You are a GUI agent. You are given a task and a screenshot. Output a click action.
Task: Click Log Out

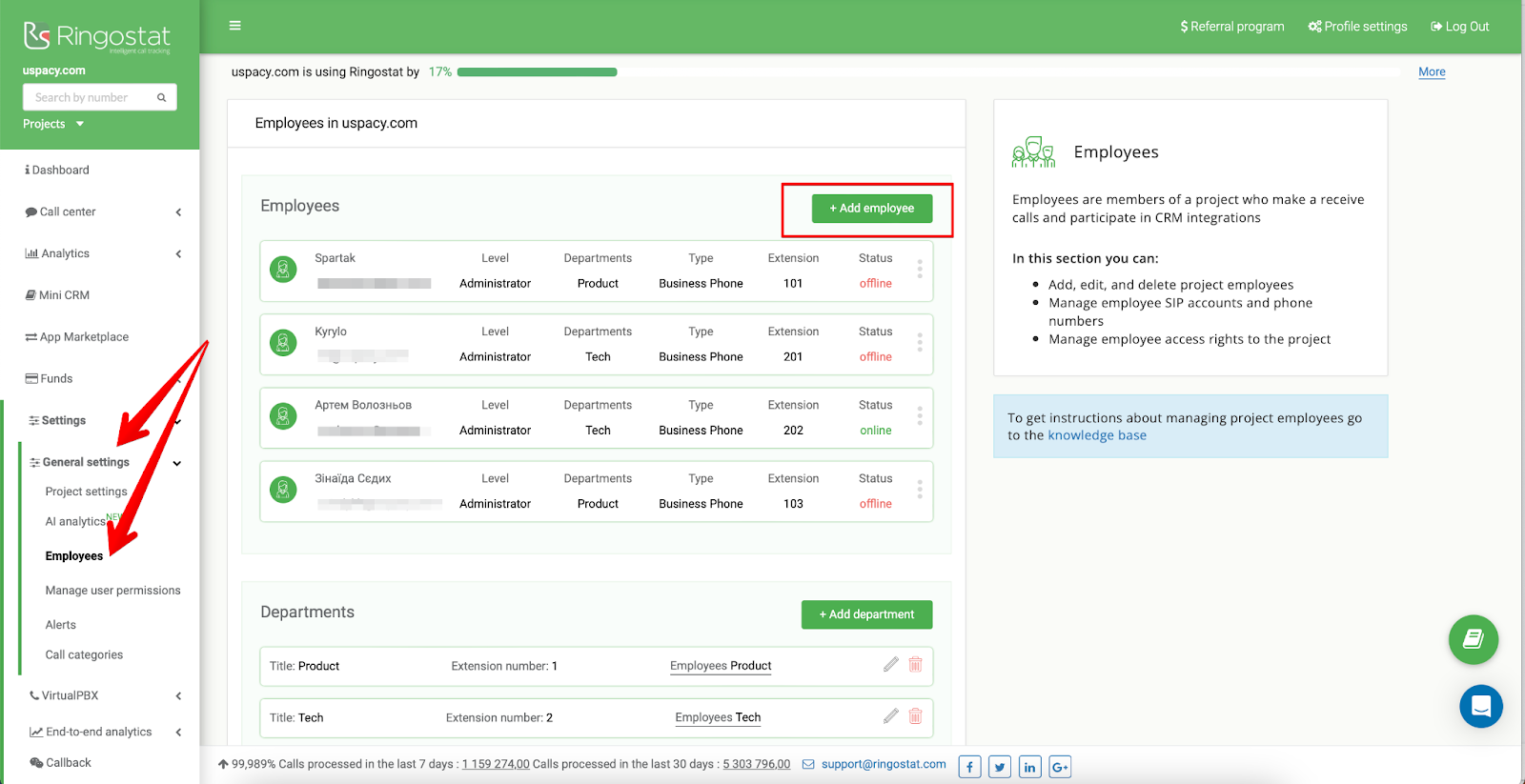(x=1459, y=27)
